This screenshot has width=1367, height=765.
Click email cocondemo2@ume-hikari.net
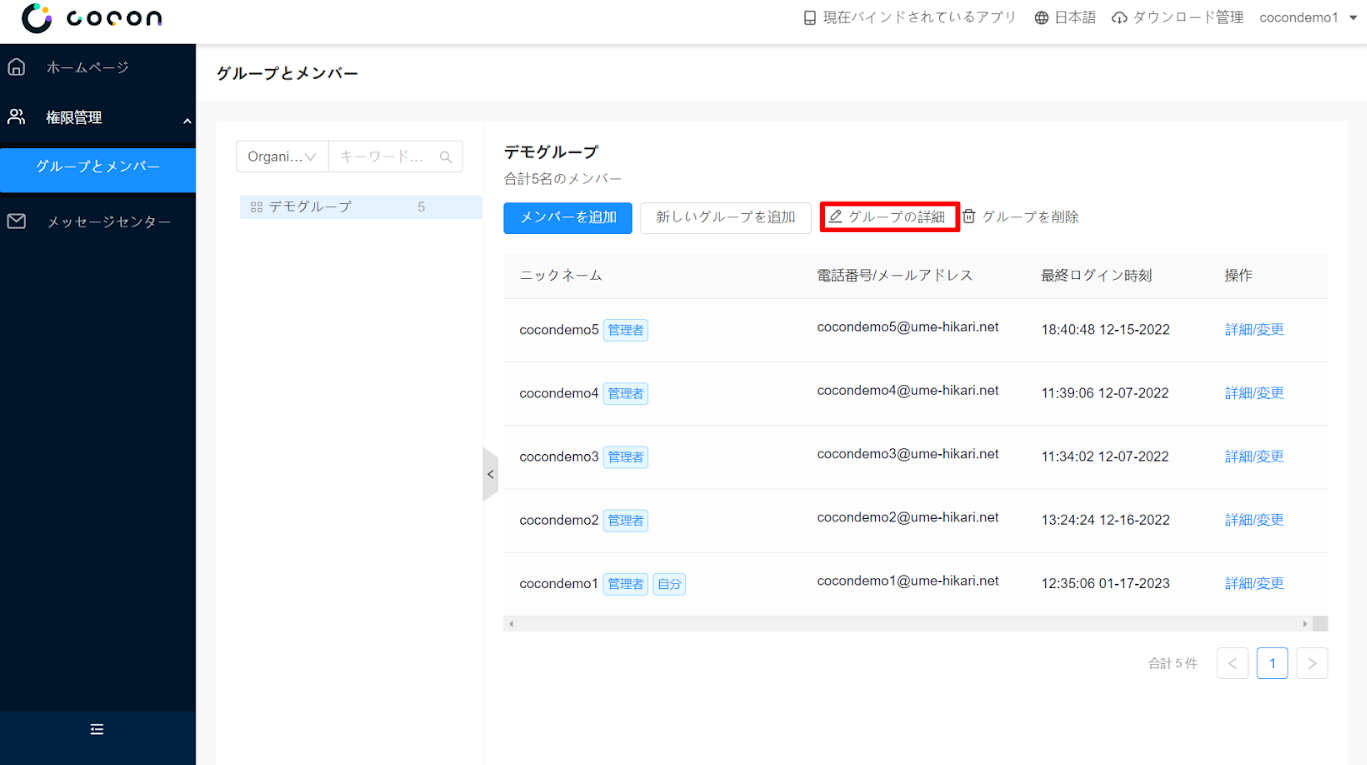[908, 518]
